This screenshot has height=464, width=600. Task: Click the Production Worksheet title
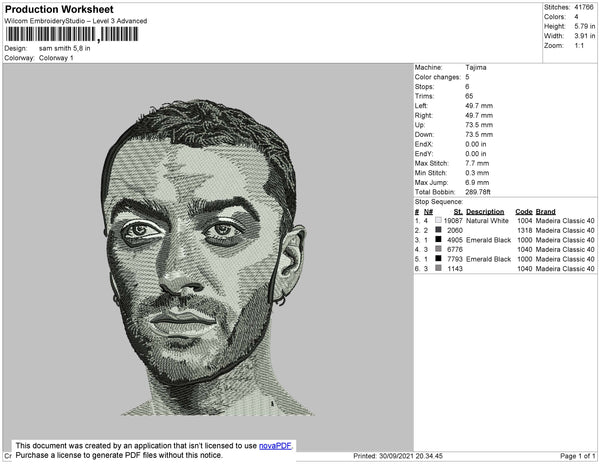tap(59, 9)
